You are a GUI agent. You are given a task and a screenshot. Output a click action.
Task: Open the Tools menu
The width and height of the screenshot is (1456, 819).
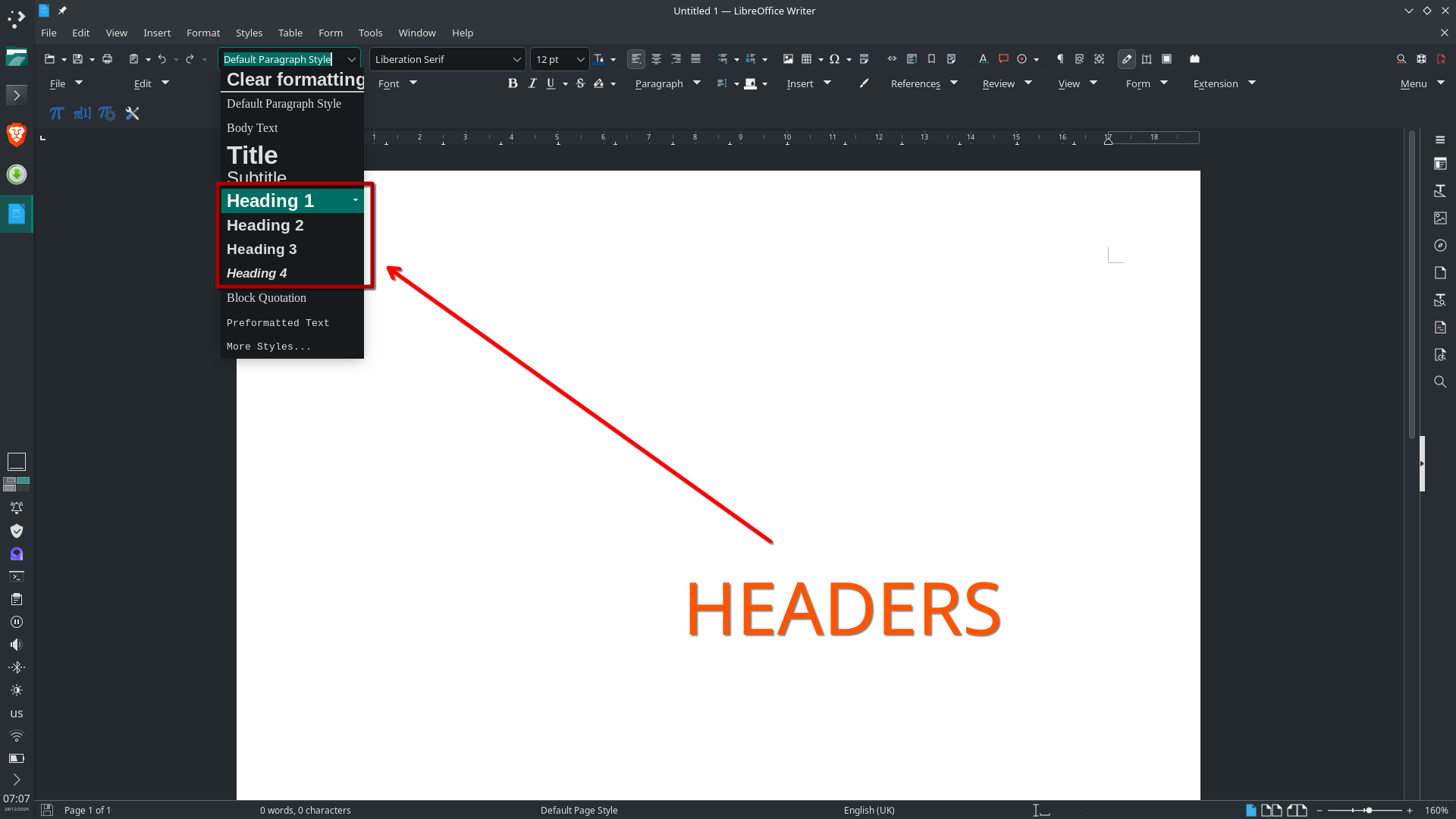pos(370,33)
